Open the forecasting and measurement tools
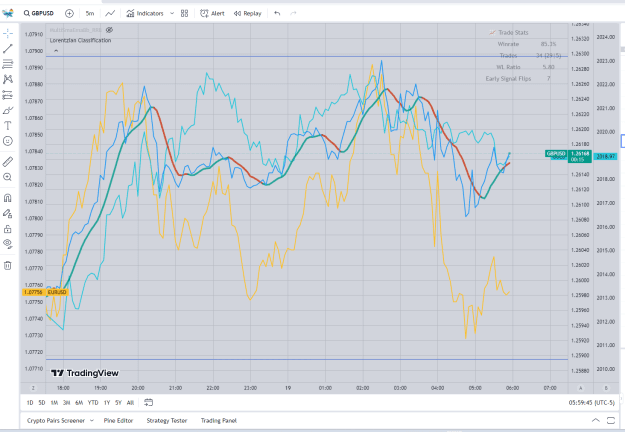 (x=8, y=95)
